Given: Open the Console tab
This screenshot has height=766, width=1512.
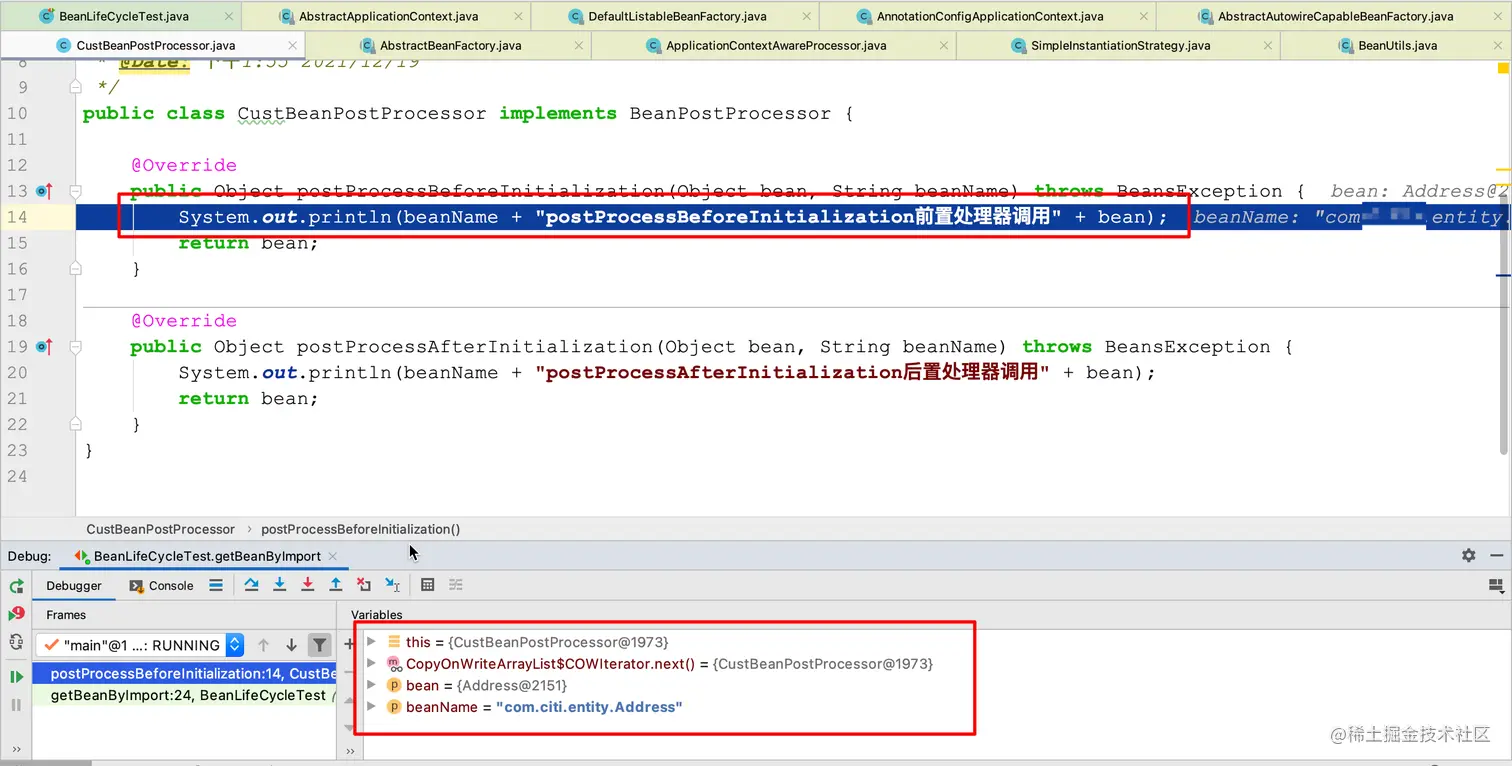Looking at the screenshot, I should [161, 586].
